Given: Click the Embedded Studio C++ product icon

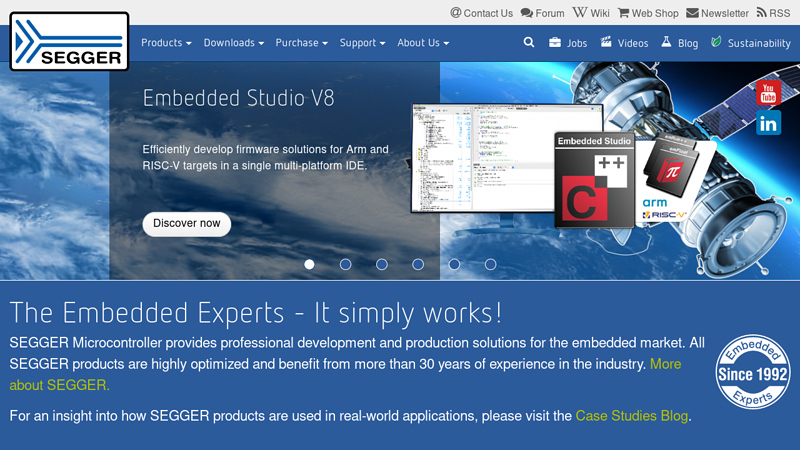Looking at the screenshot, I should [594, 180].
